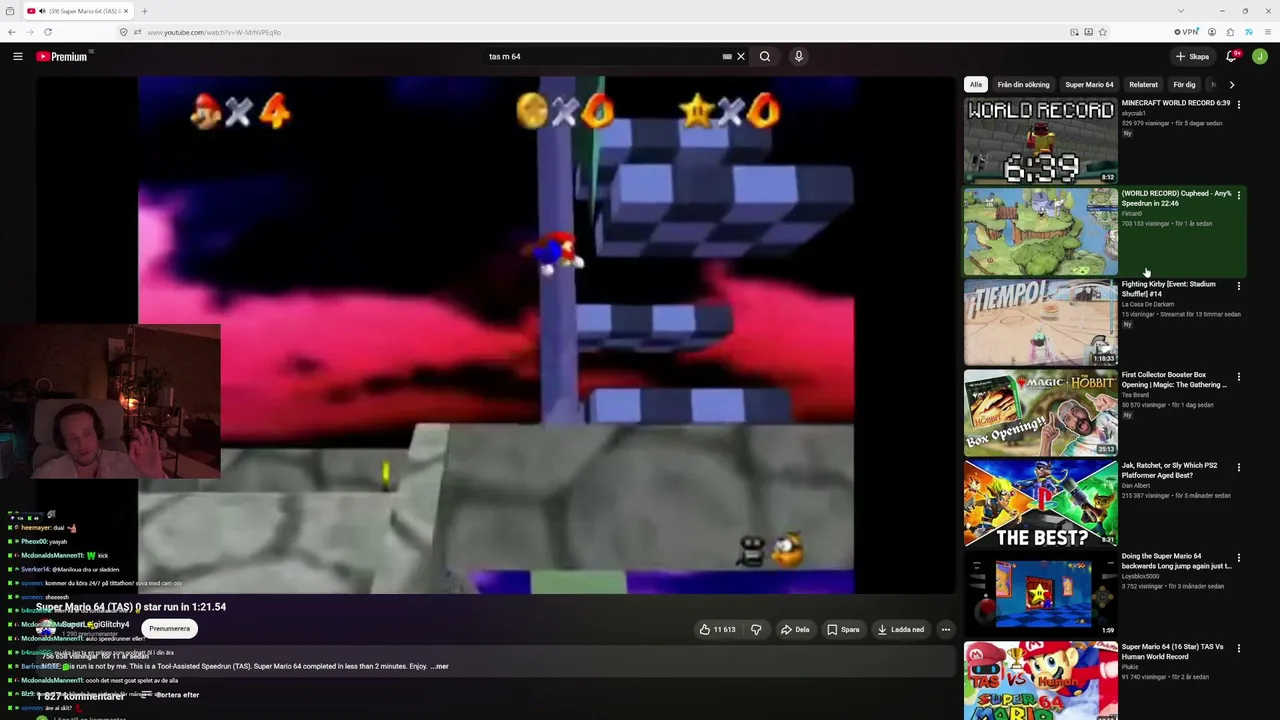Open options menu for Jak, Ratchet, or Sly video
This screenshot has height=720, width=1280.
point(1239,467)
